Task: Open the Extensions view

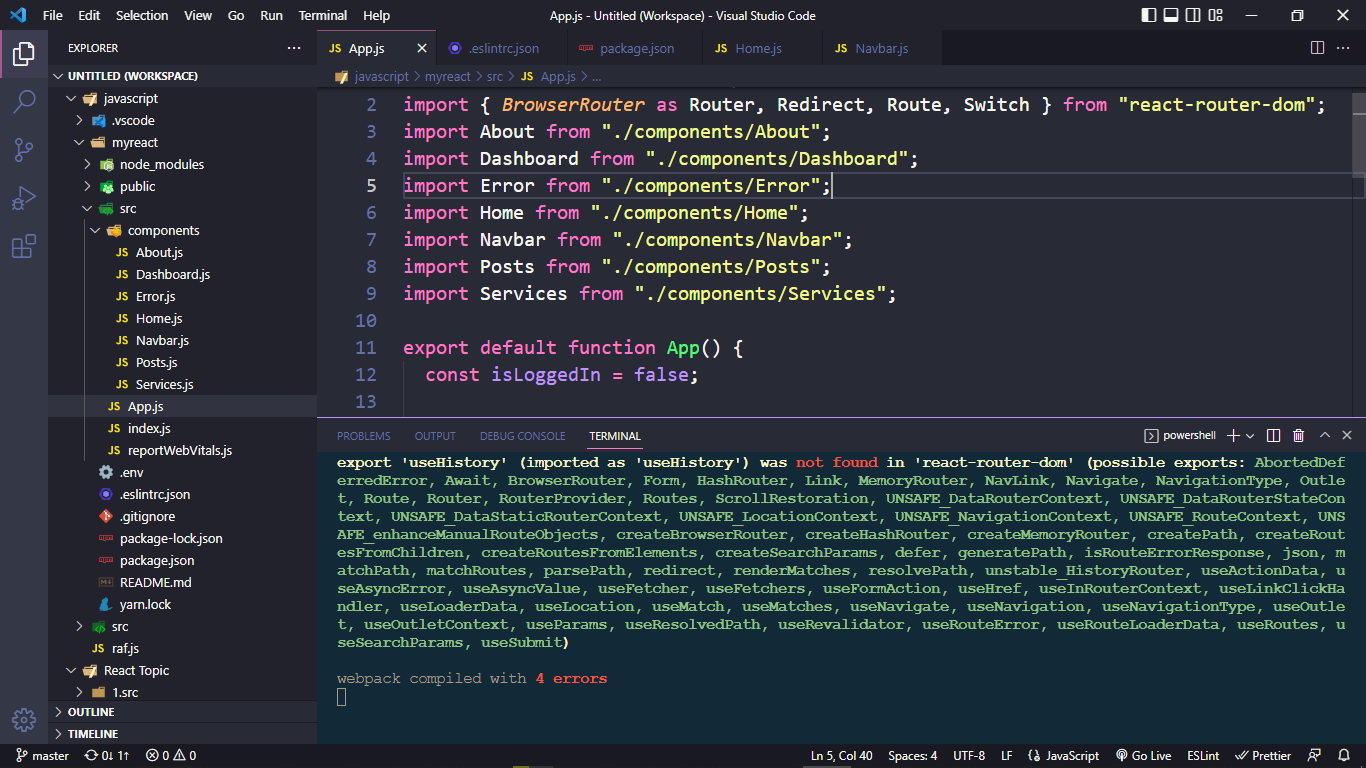Action: point(24,246)
